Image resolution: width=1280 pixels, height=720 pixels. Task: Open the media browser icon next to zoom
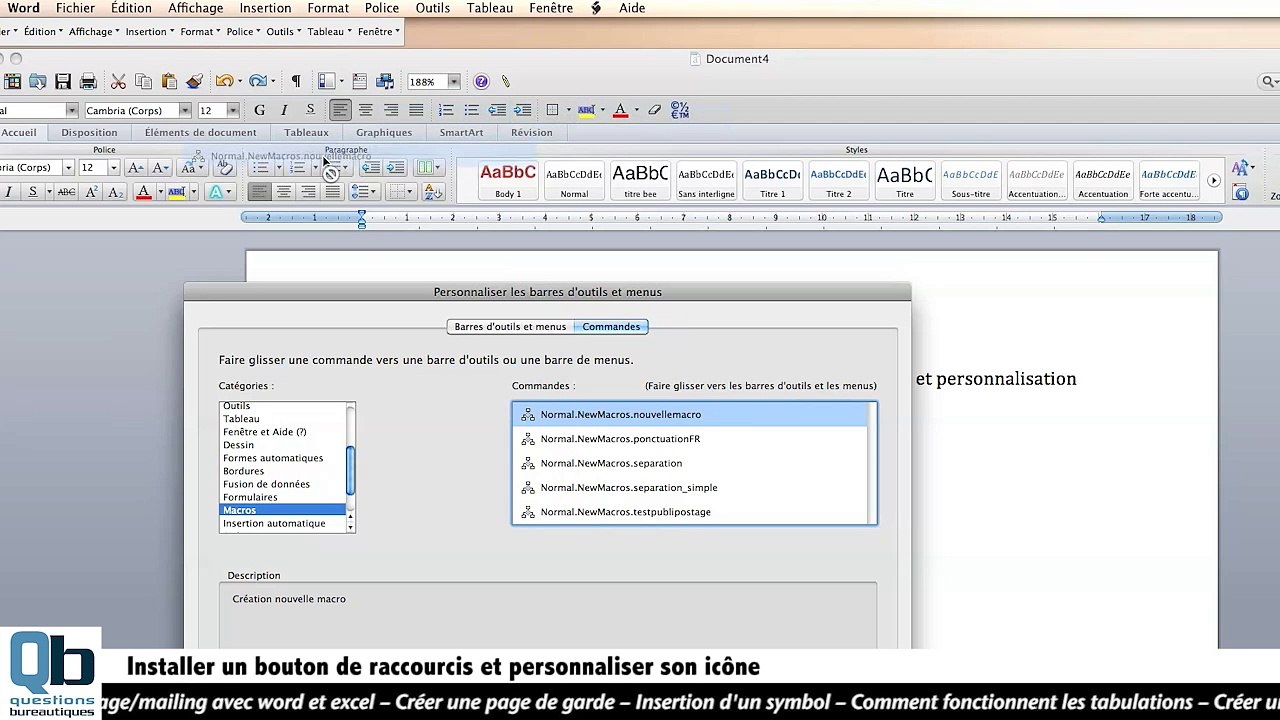coord(386,82)
